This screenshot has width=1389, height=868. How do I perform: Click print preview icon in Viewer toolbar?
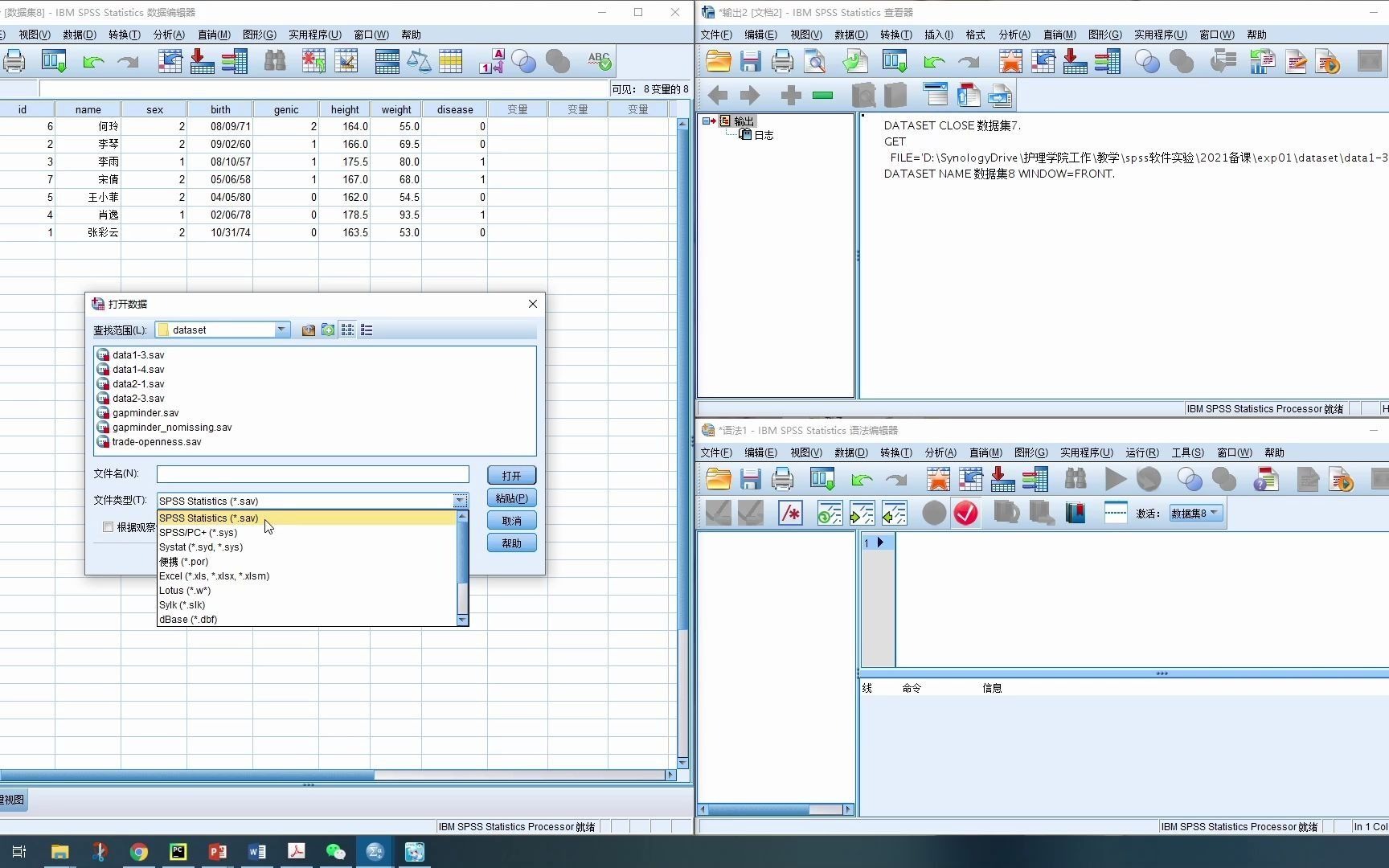pos(814,62)
